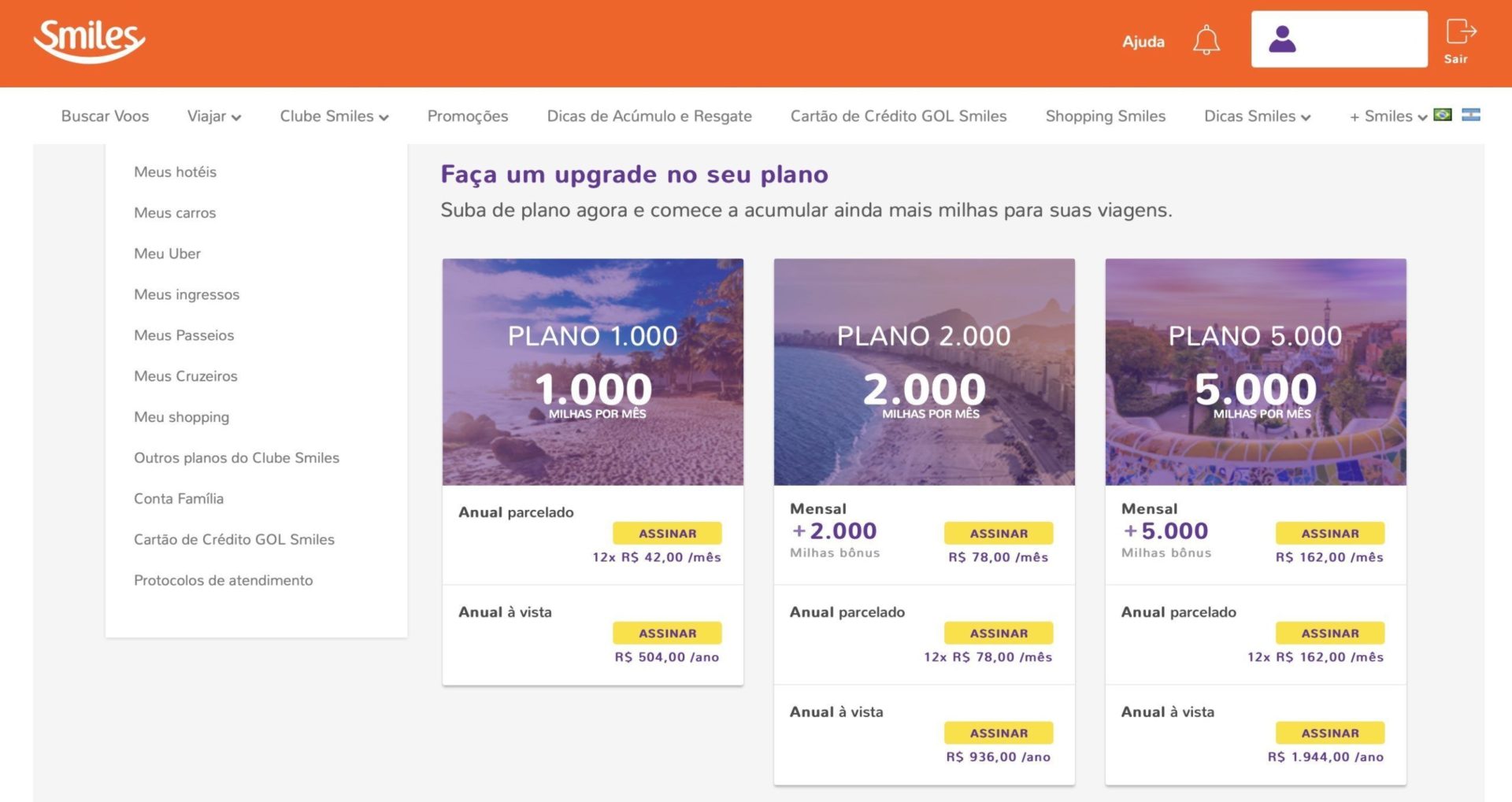This screenshot has height=802, width=1512.
Task: Expand the Viajar dropdown
Action: click(x=214, y=116)
